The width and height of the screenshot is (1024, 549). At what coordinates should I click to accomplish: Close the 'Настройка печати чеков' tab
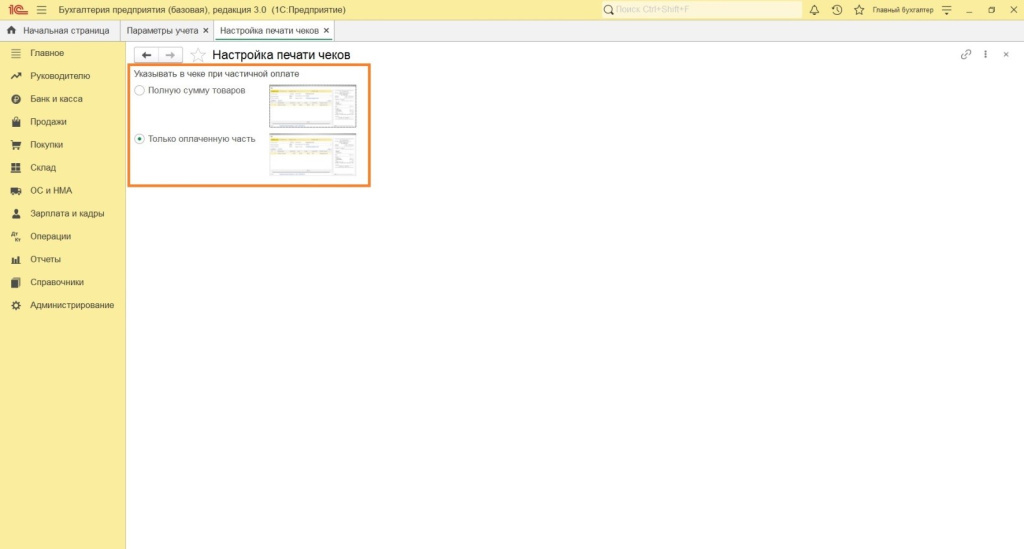pyautogui.click(x=326, y=31)
